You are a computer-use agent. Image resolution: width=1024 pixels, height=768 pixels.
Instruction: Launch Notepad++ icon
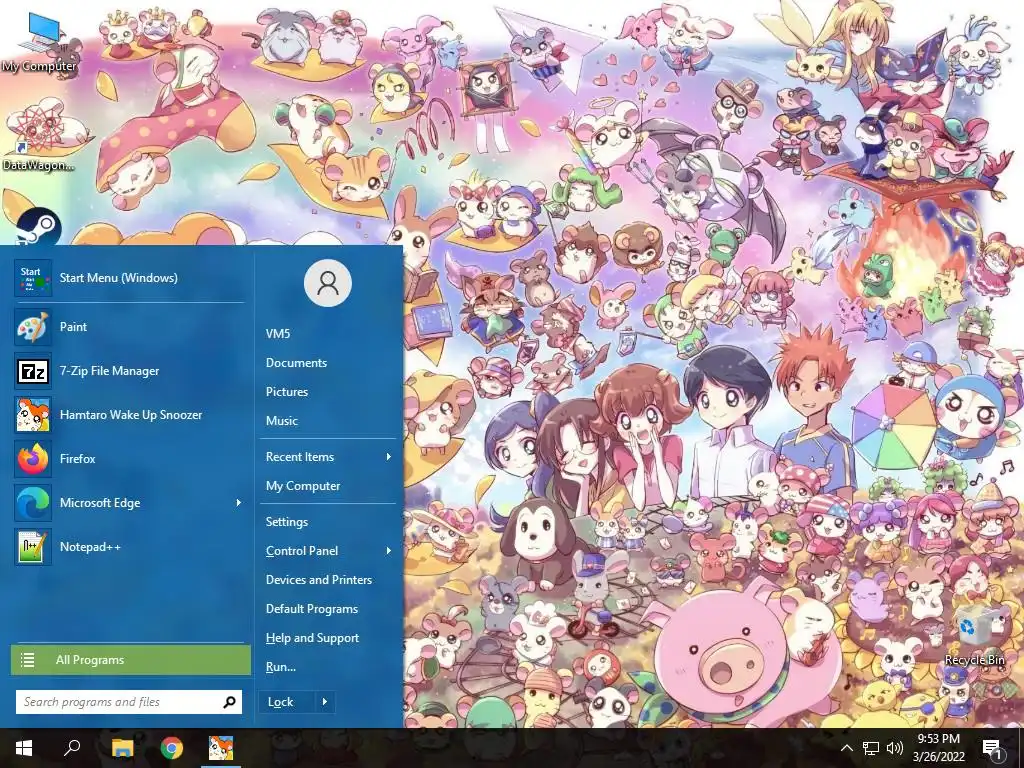(33, 547)
